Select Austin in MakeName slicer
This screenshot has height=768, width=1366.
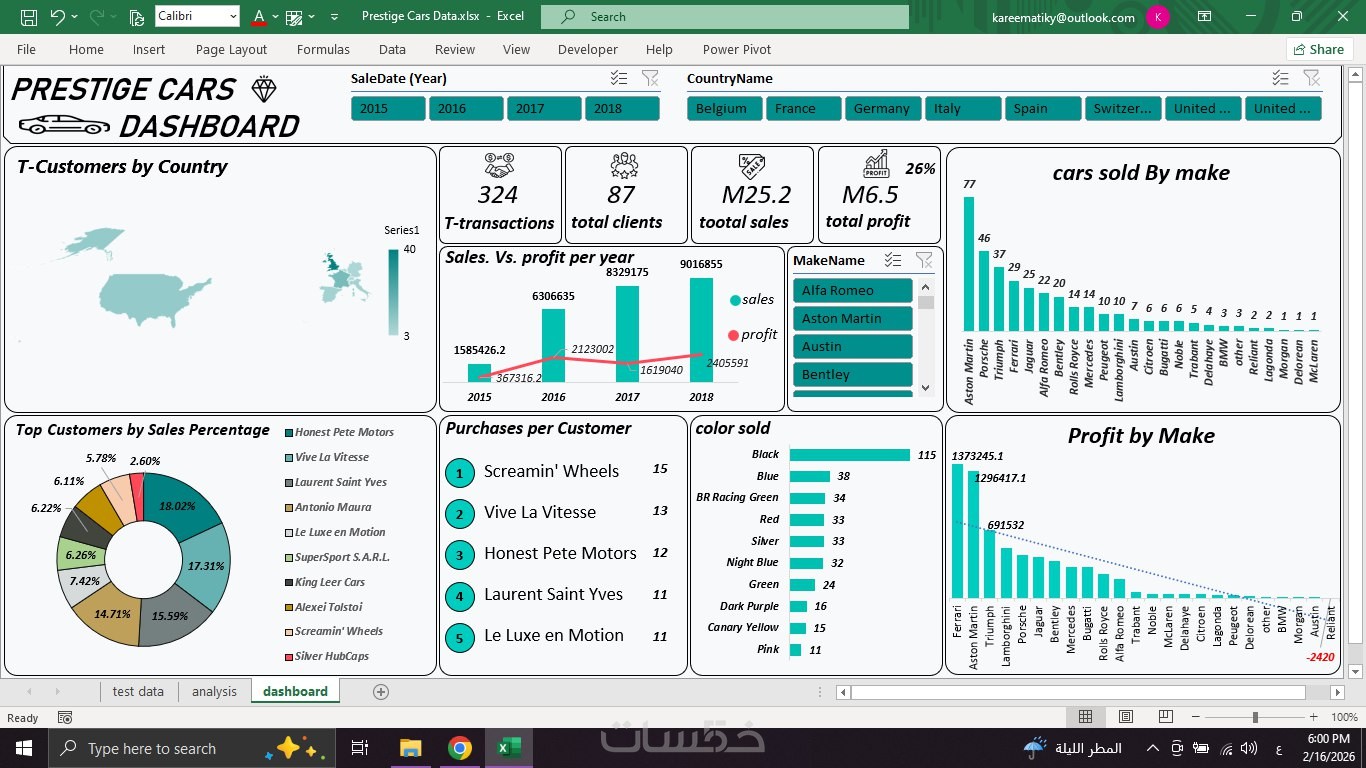pyautogui.click(x=852, y=346)
